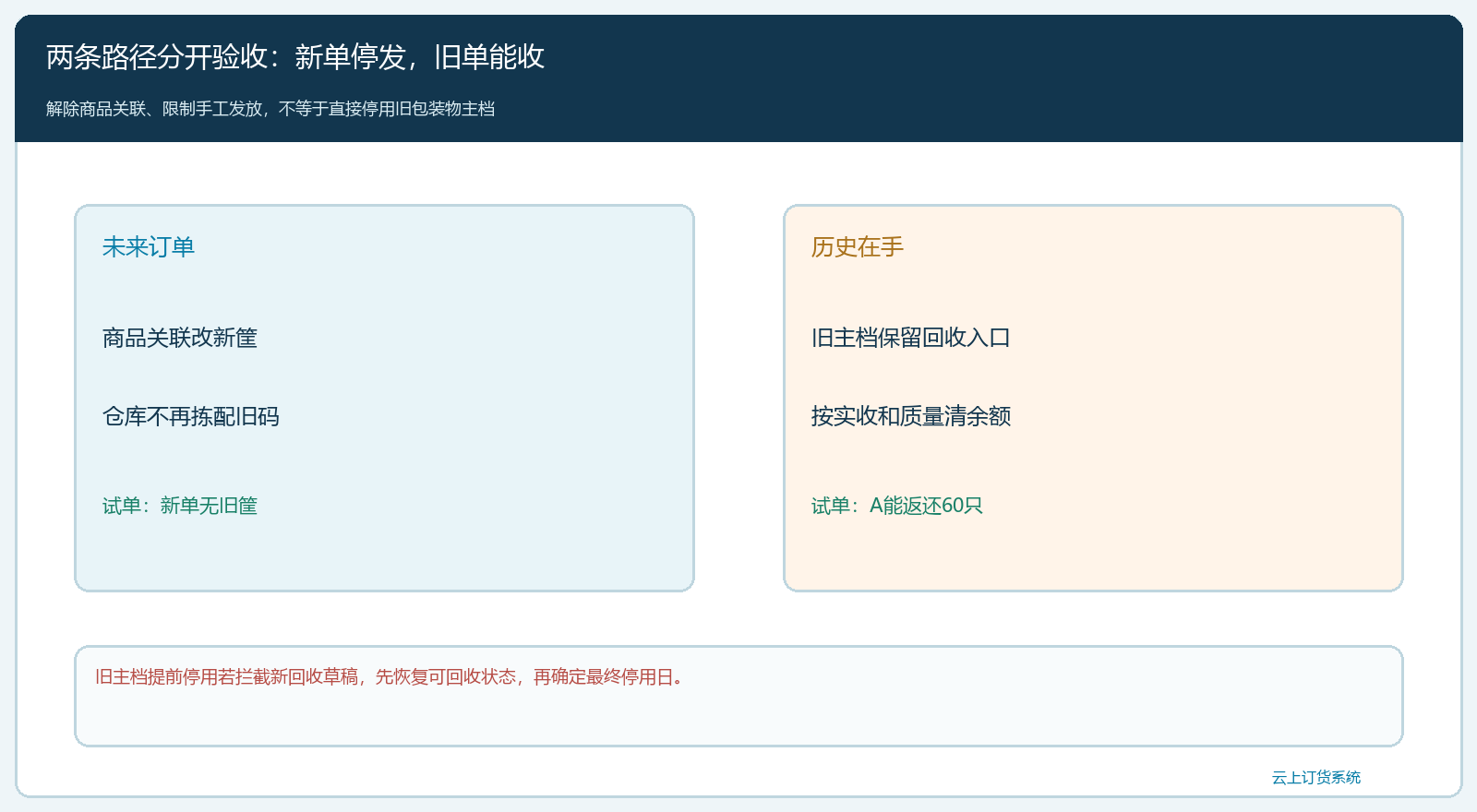1477x812 pixels.
Task: Click the 未来订单 card heading
Action: click(149, 247)
